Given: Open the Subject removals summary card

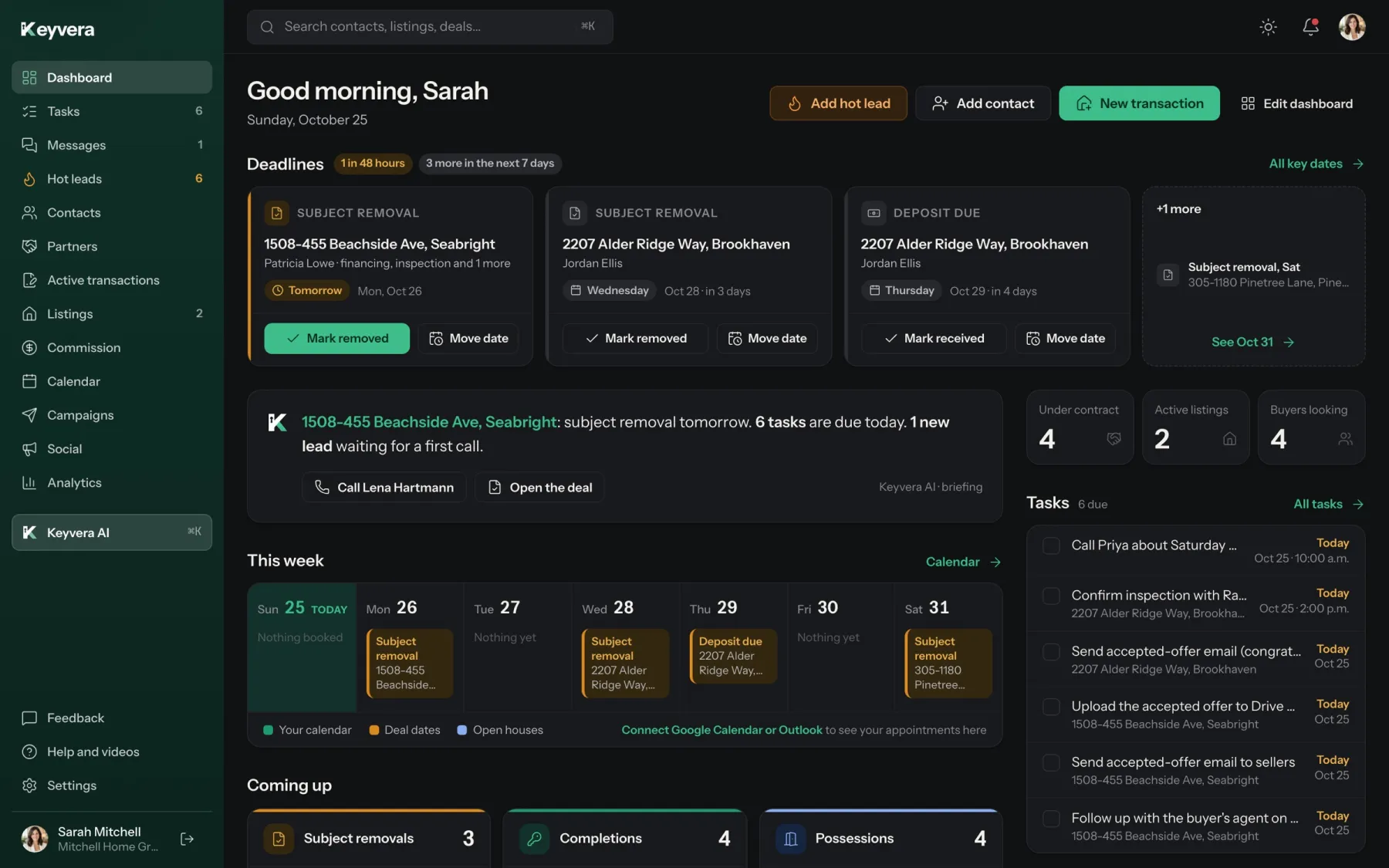Looking at the screenshot, I should click(x=369, y=839).
